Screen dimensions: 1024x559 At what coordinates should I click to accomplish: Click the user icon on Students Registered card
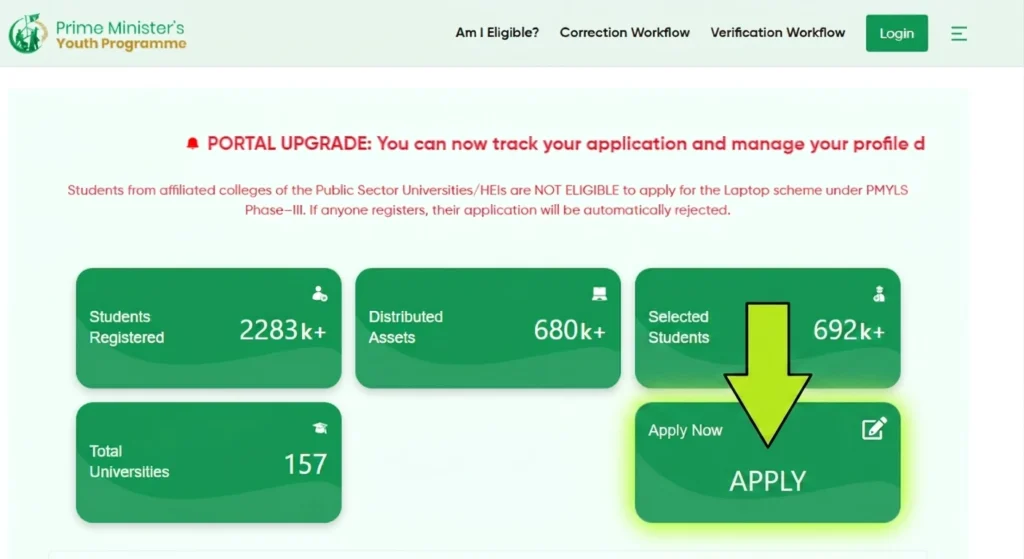[x=319, y=293]
